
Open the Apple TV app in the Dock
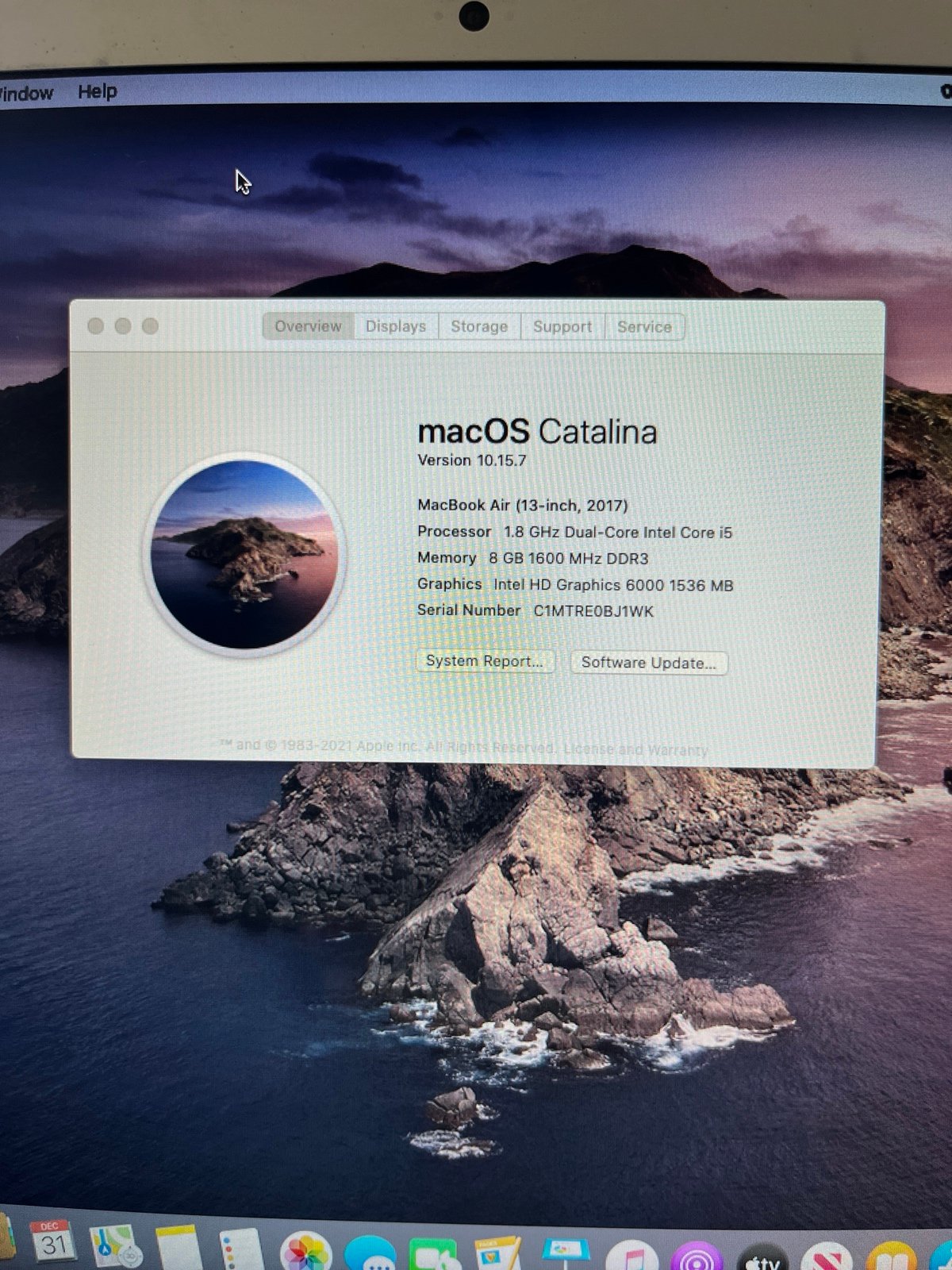click(x=762, y=1258)
